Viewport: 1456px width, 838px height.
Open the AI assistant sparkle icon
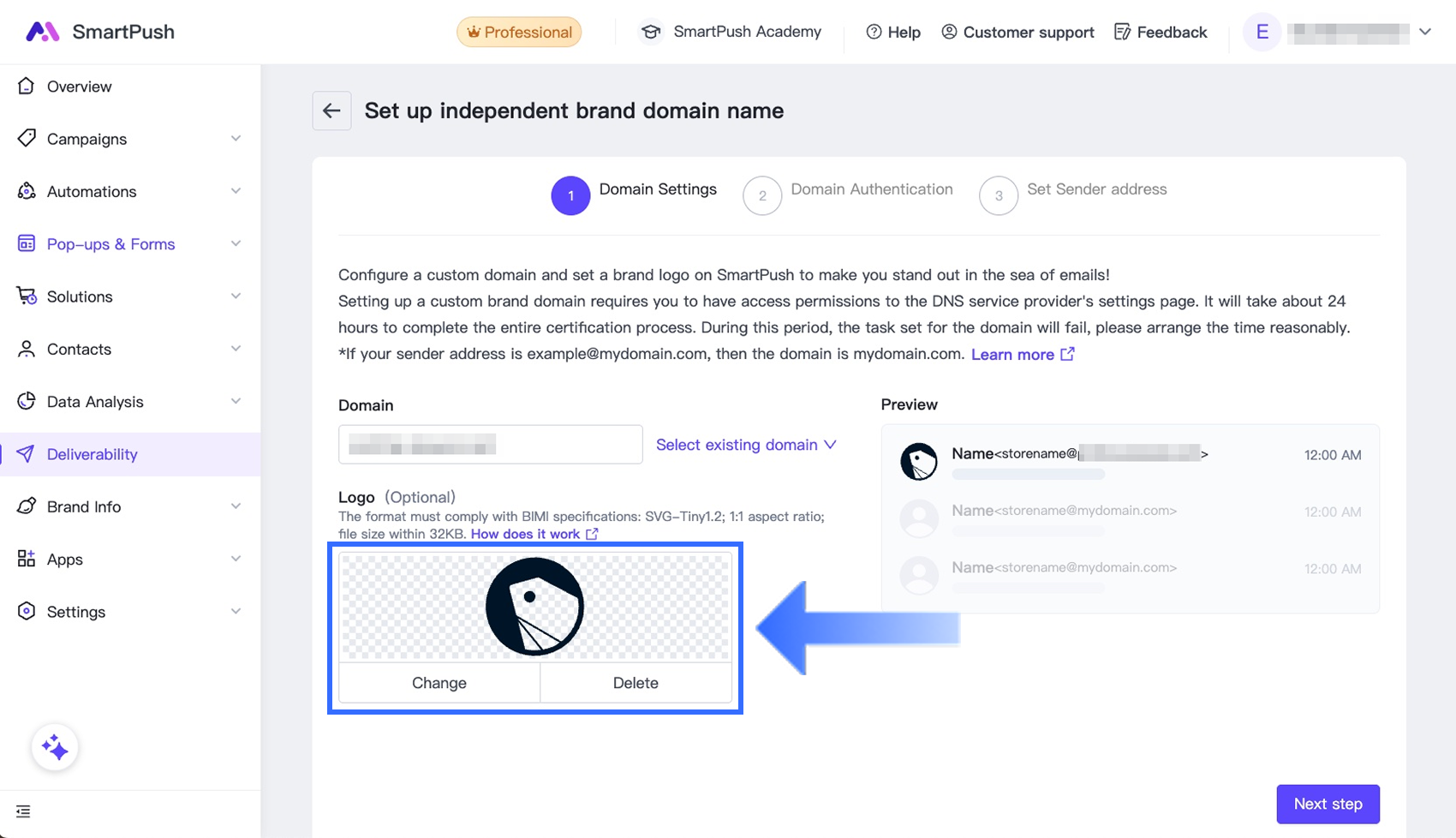[x=55, y=748]
